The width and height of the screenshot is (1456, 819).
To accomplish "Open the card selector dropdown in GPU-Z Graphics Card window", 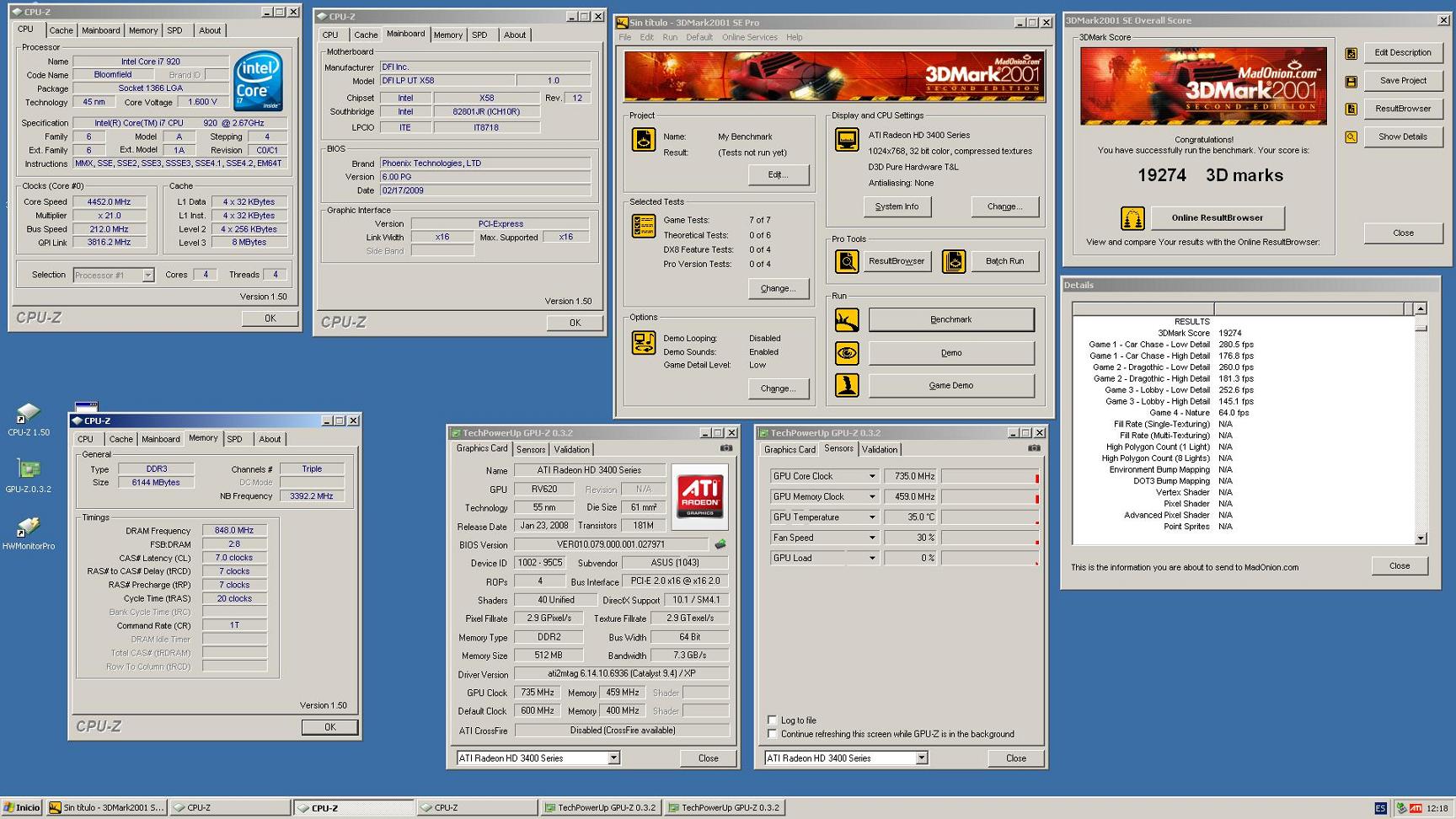I will coord(613,758).
